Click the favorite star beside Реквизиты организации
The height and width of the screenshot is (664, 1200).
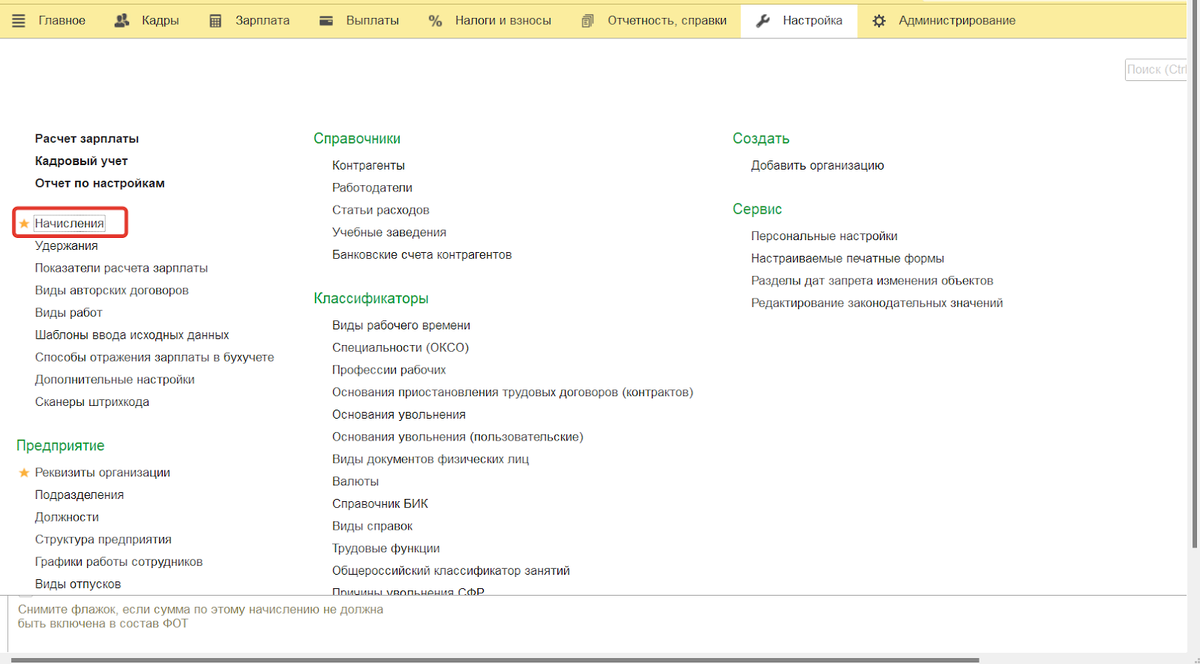[x=24, y=473]
